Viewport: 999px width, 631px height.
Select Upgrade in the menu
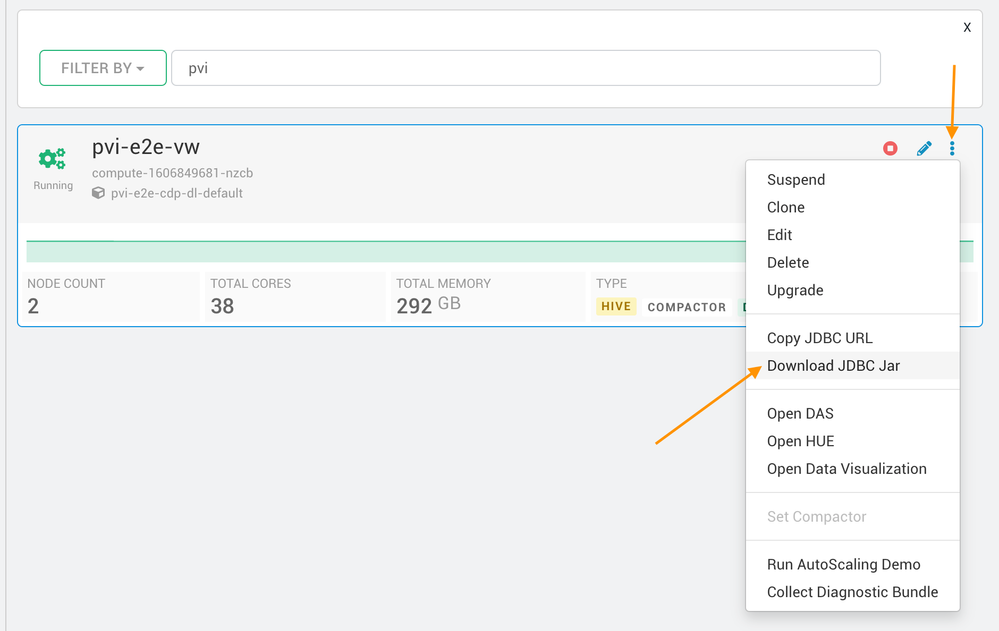[795, 290]
